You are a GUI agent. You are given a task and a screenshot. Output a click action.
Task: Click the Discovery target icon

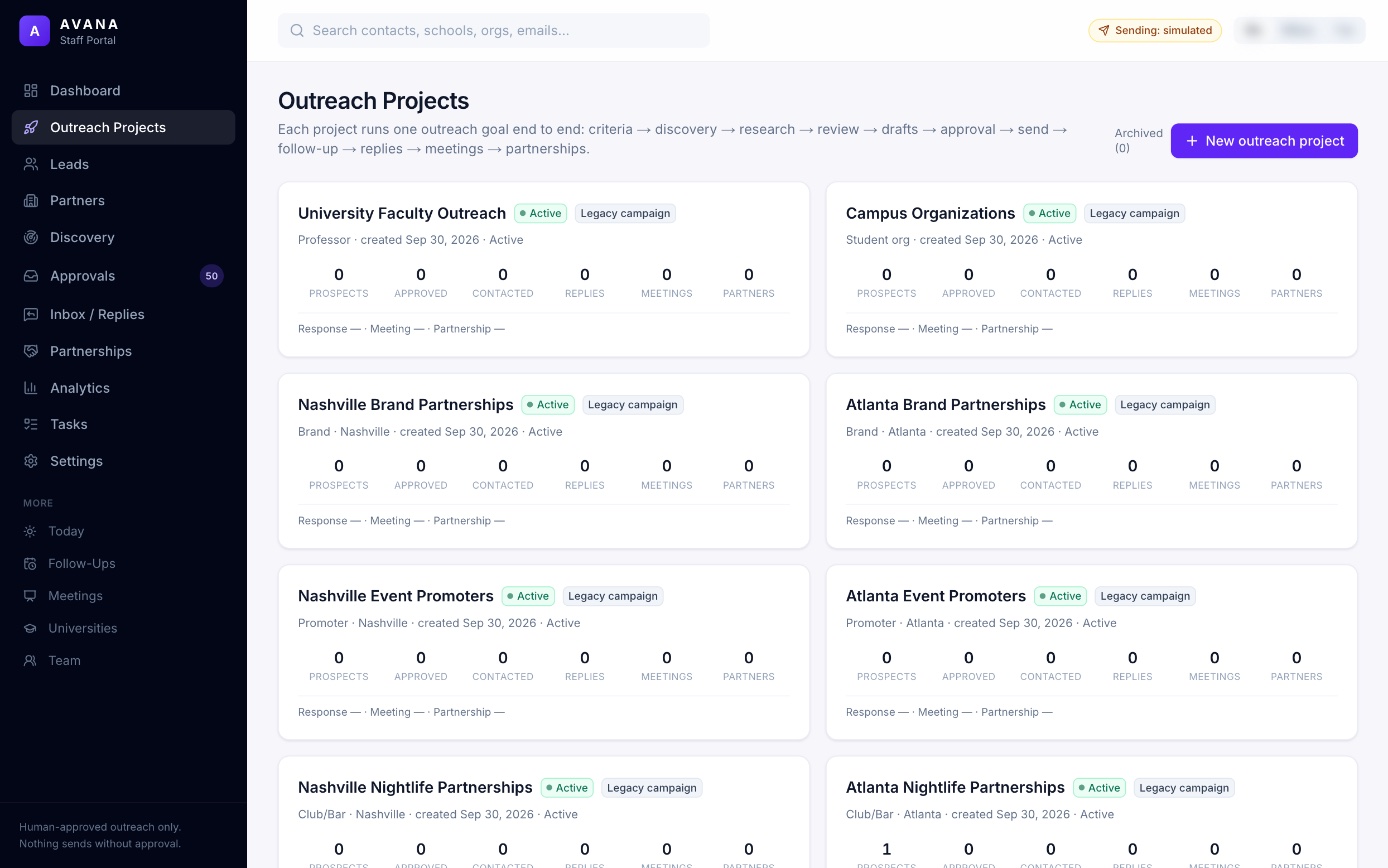pos(31,237)
